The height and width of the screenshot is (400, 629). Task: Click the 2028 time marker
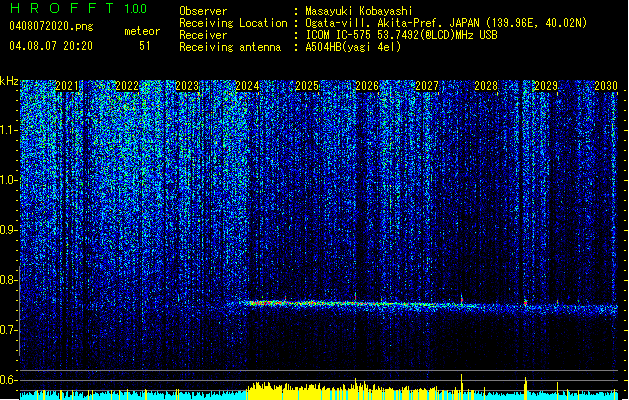(486, 86)
